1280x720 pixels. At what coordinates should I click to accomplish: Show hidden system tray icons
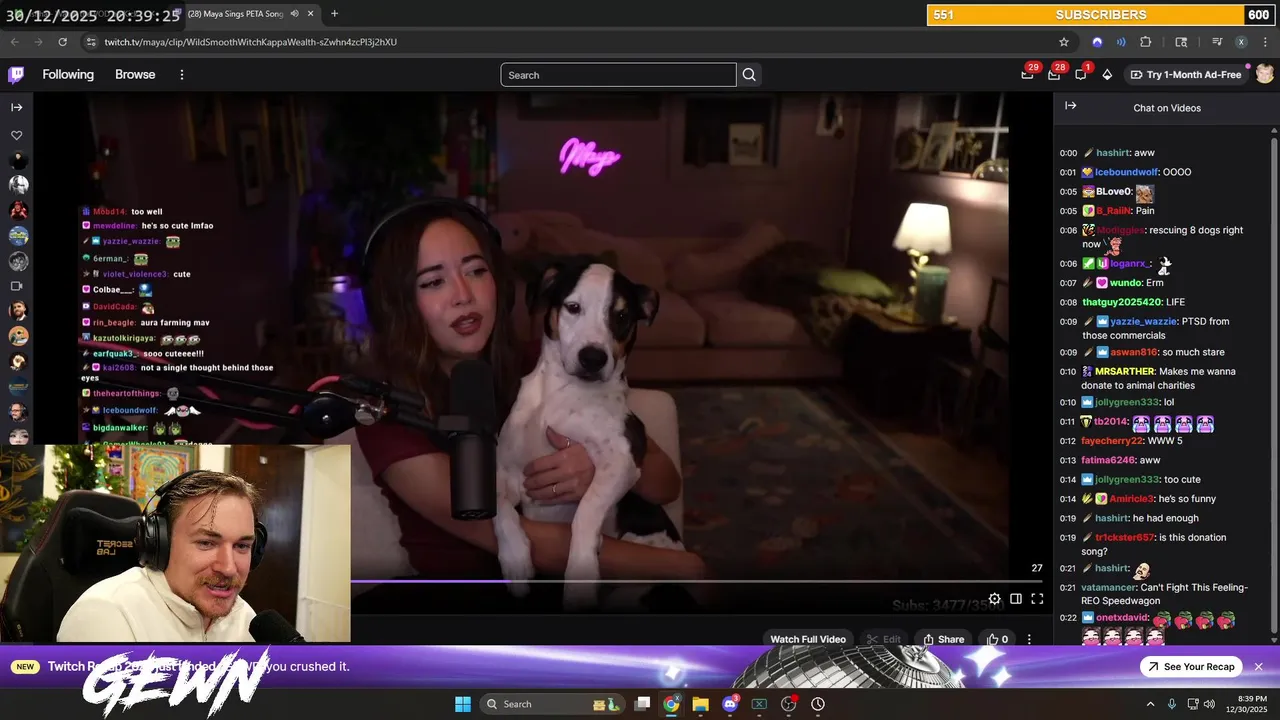pyautogui.click(x=1150, y=704)
